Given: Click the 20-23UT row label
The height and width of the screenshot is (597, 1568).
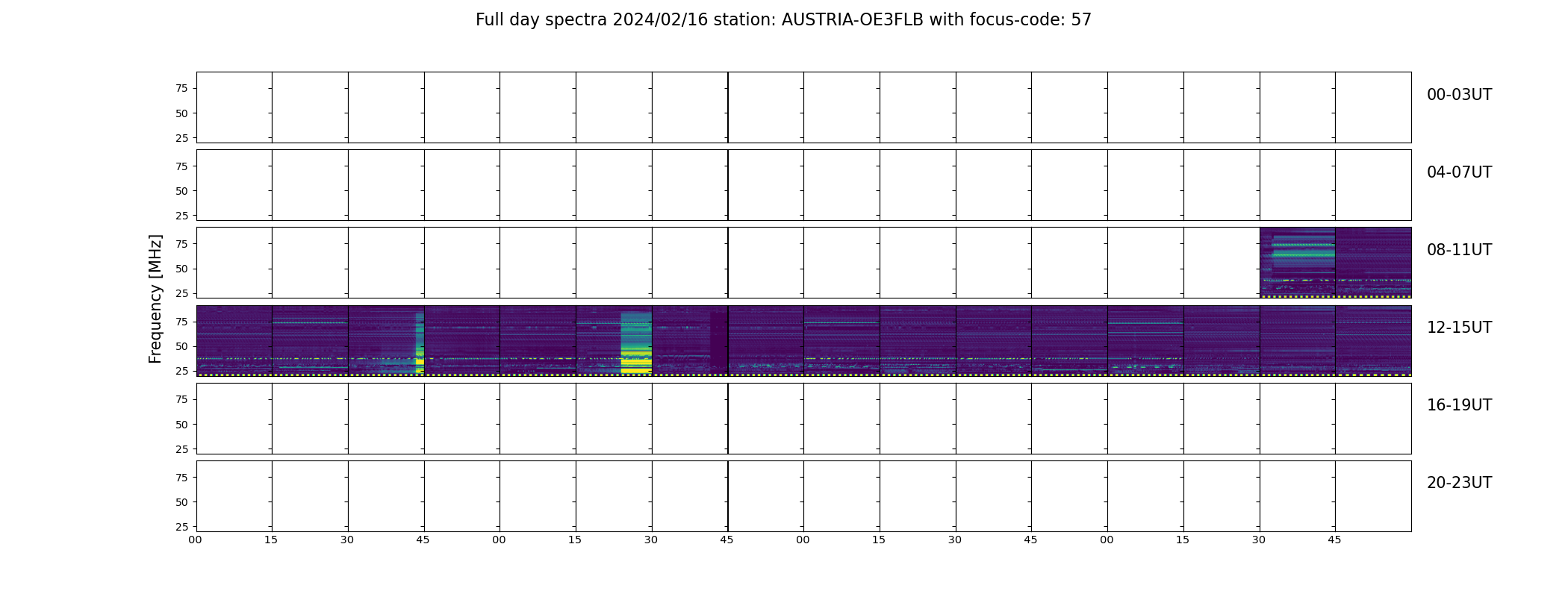Looking at the screenshot, I should pos(1459,483).
